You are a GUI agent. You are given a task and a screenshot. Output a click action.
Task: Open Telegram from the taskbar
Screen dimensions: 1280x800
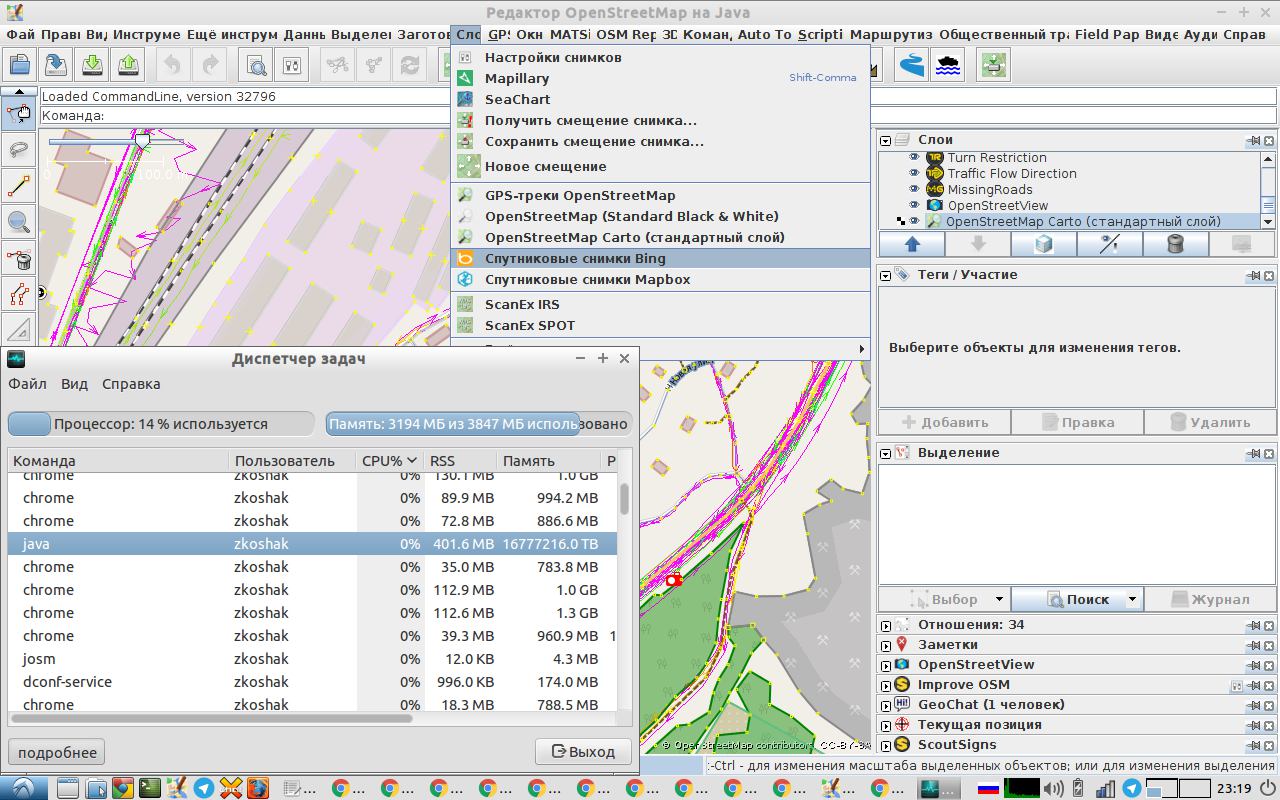pyautogui.click(x=203, y=788)
